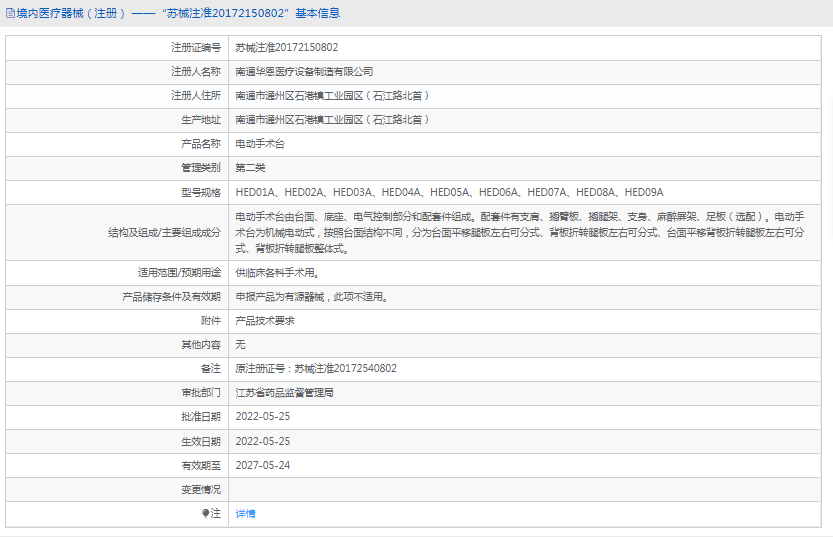Click the product name 电动手术台
The height and width of the screenshot is (537, 833).
click(260, 144)
